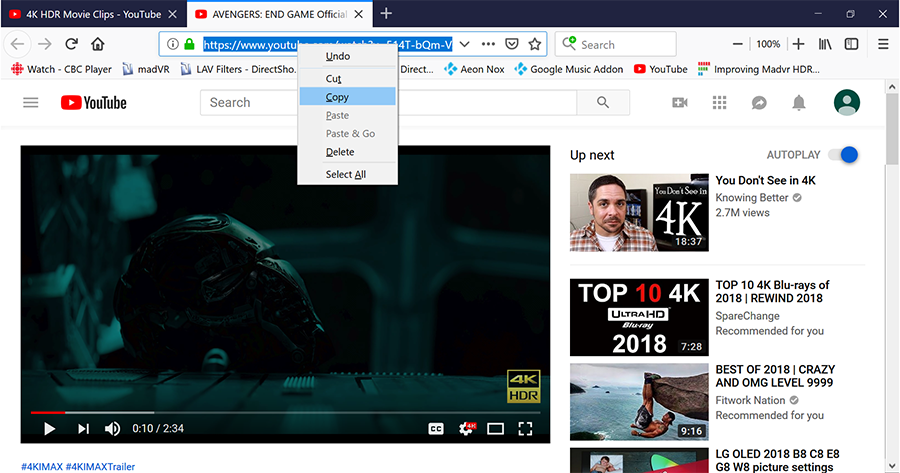Open video settings gear
This screenshot has height=473, width=900.
(x=467, y=428)
